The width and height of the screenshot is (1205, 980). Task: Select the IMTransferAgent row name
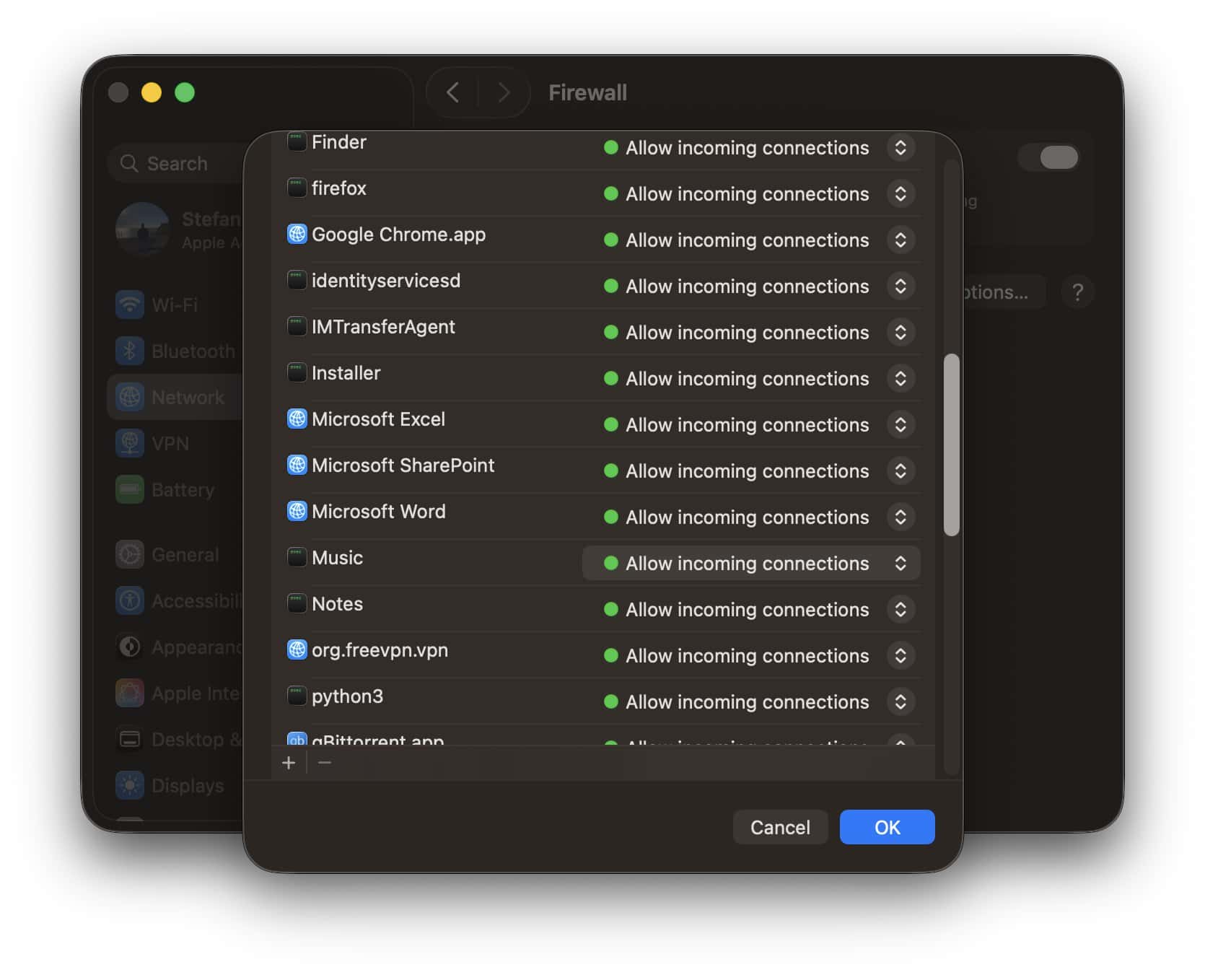click(x=383, y=326)
